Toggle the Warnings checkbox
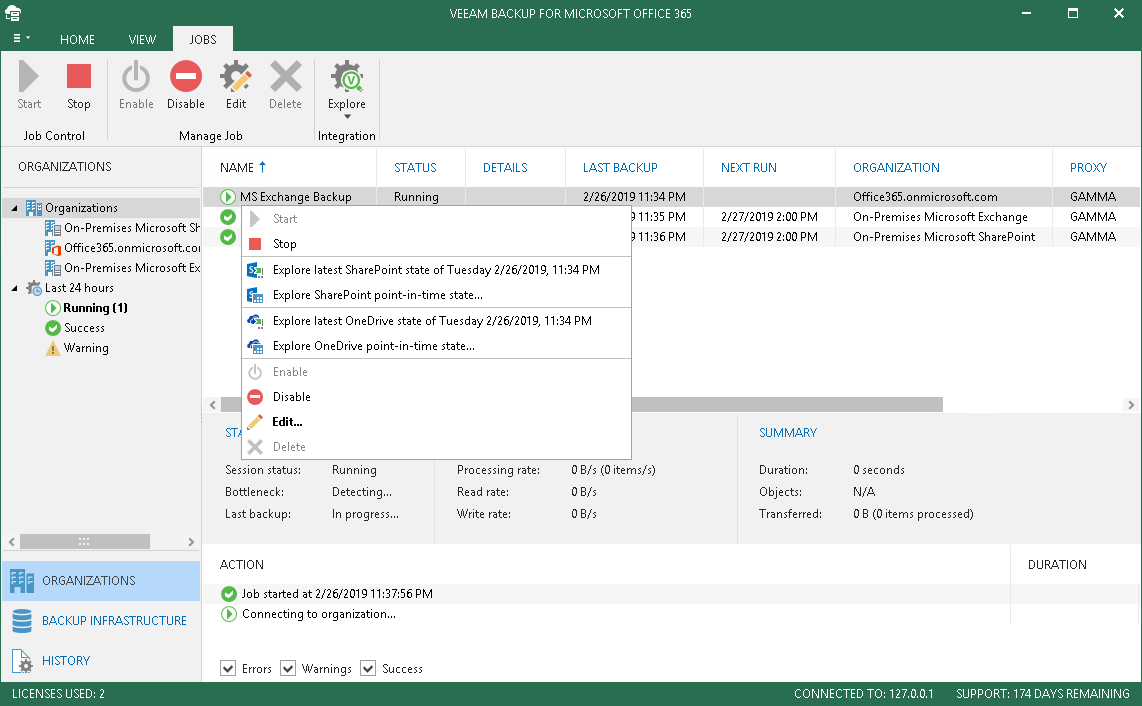The image size is (1142, 706). tap(288, 668)
